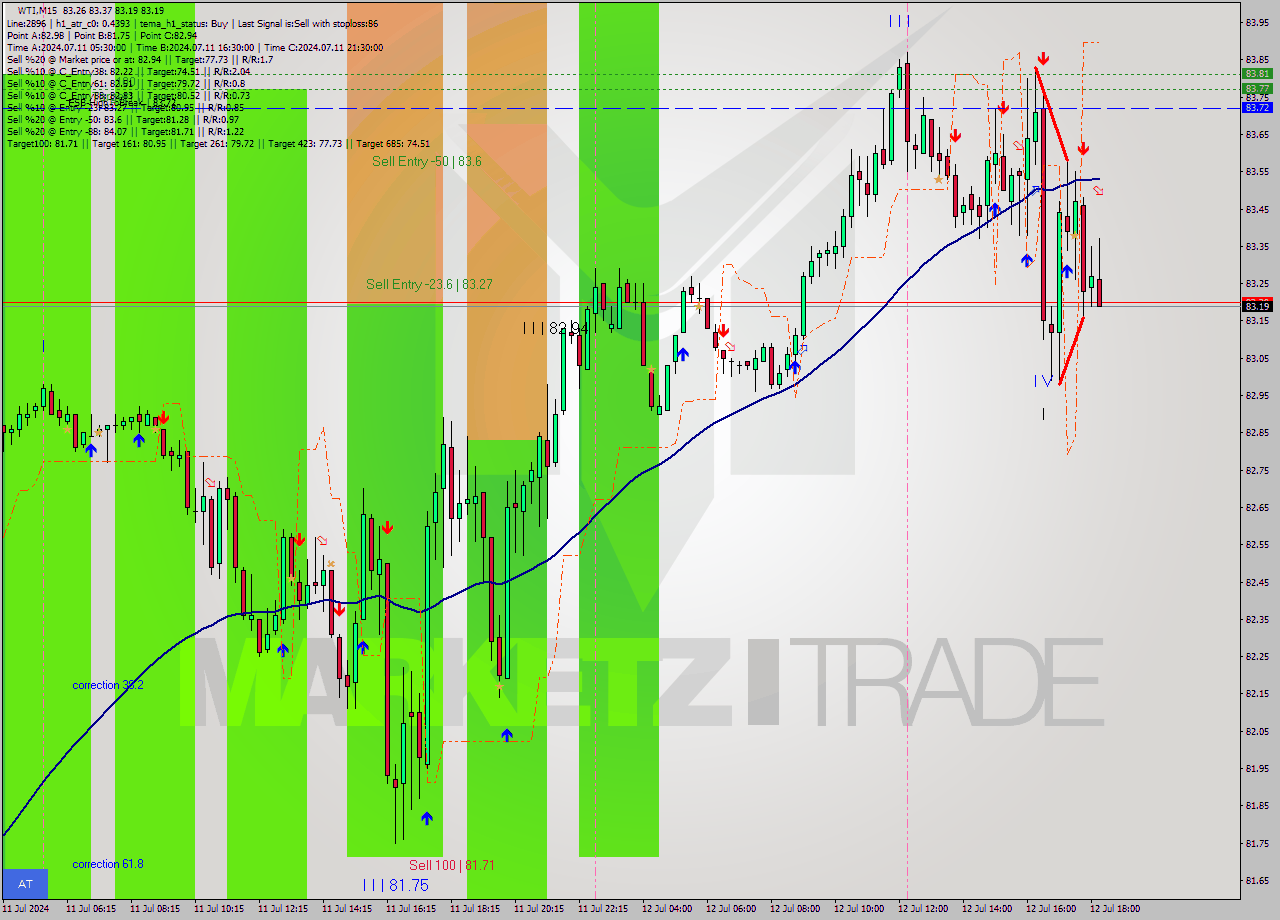This screenshot has height=920, width=1280.
Task: Click the 83.45 price scale value
Action: 1257,209
